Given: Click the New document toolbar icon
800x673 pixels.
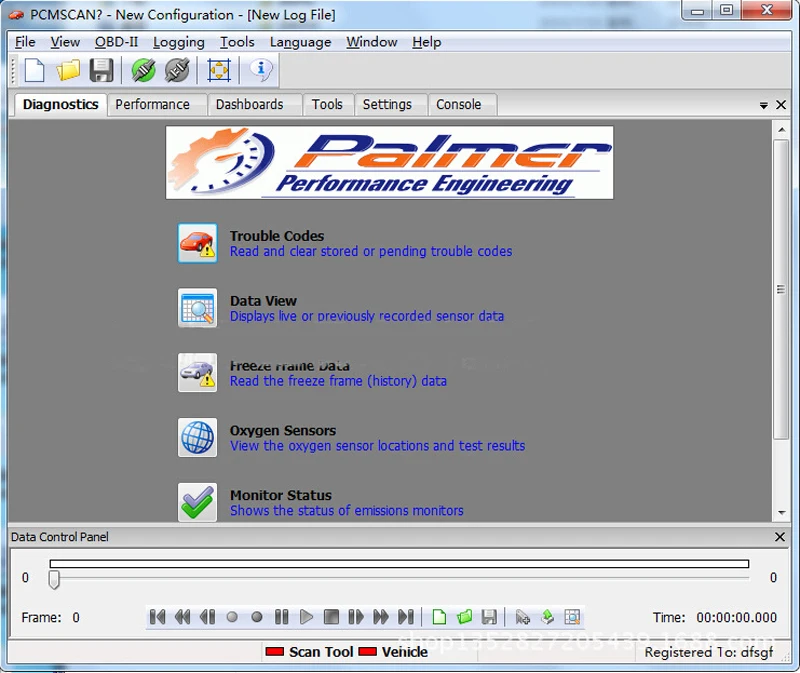Looking at the screenshot, I should (35, 70).
